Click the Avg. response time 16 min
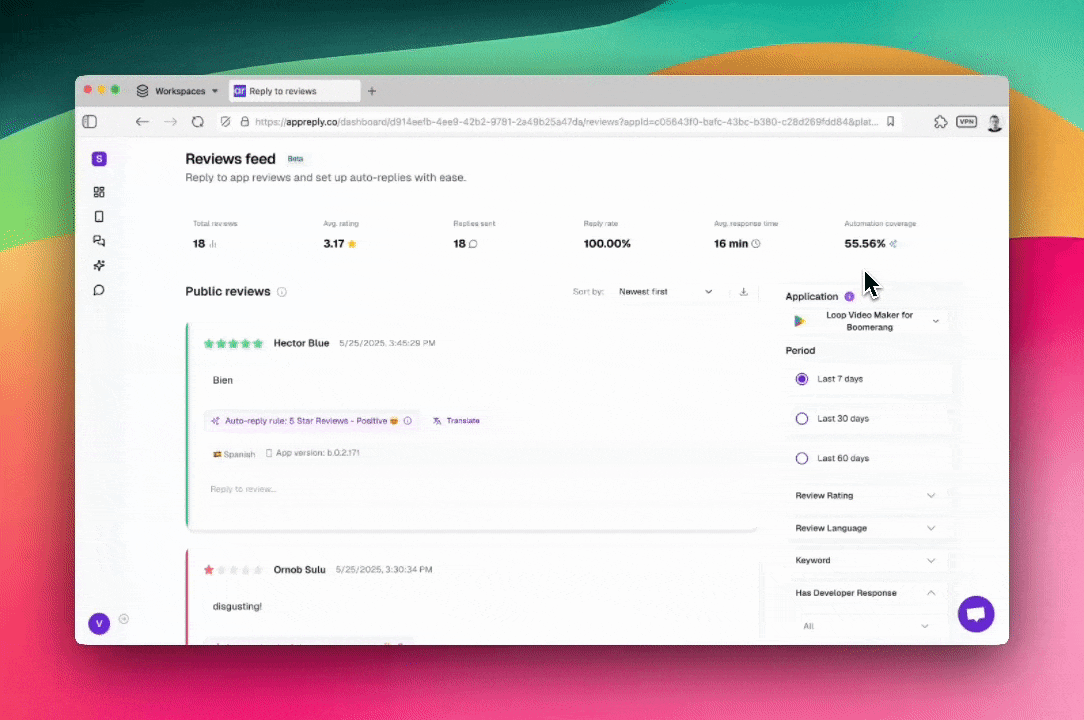 731,243
